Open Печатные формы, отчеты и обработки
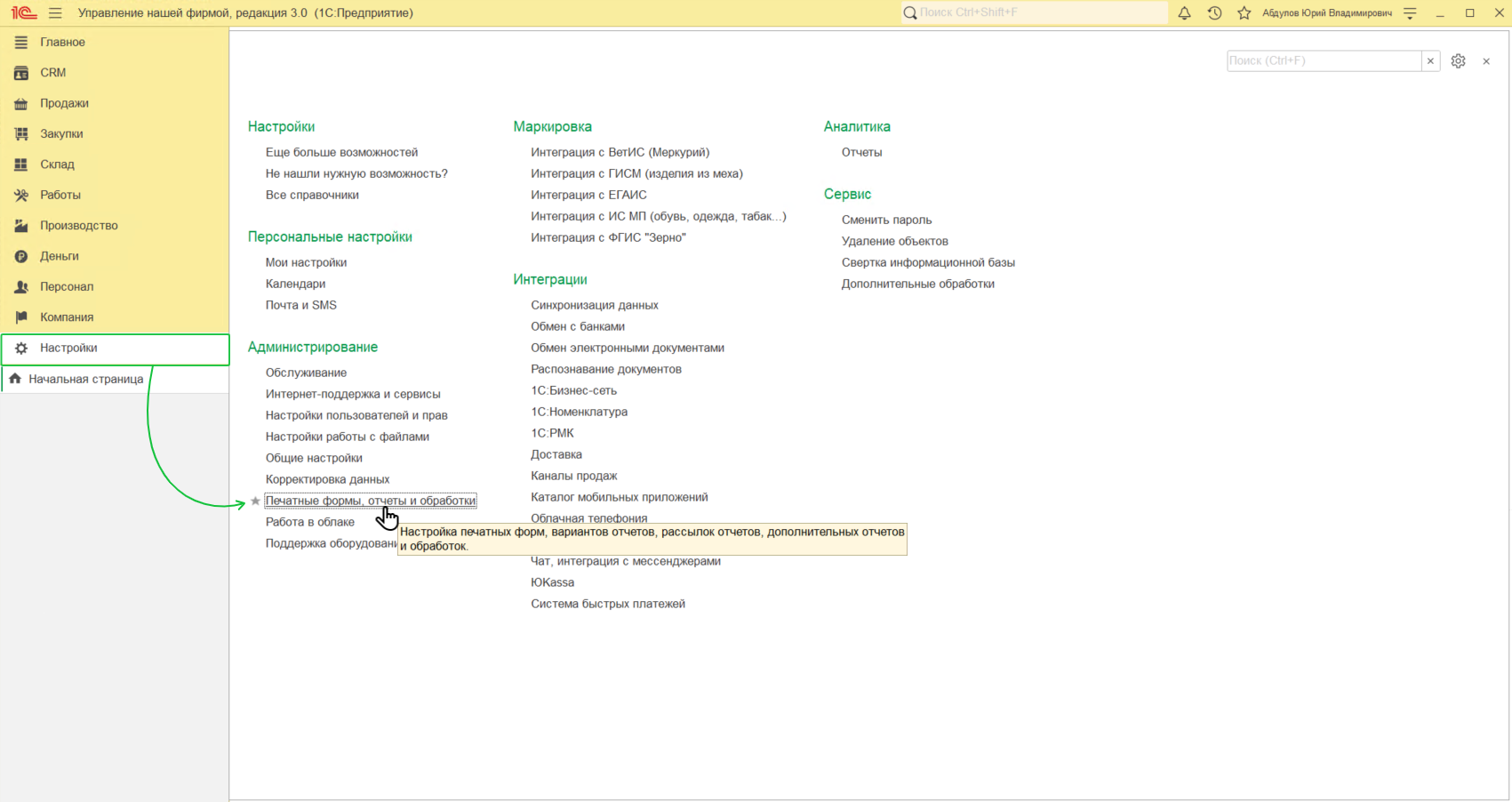The image size is (1512, 802). [x=371, y=501]
